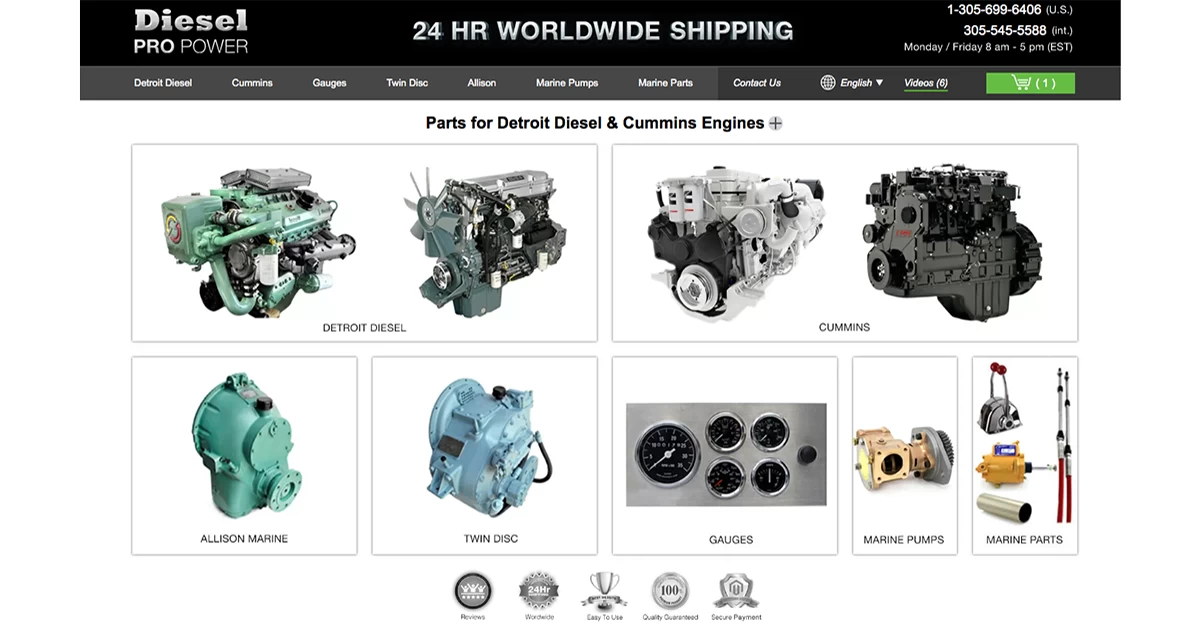Click the U.S. phone number 1-305-699-6406

(994, 10)
